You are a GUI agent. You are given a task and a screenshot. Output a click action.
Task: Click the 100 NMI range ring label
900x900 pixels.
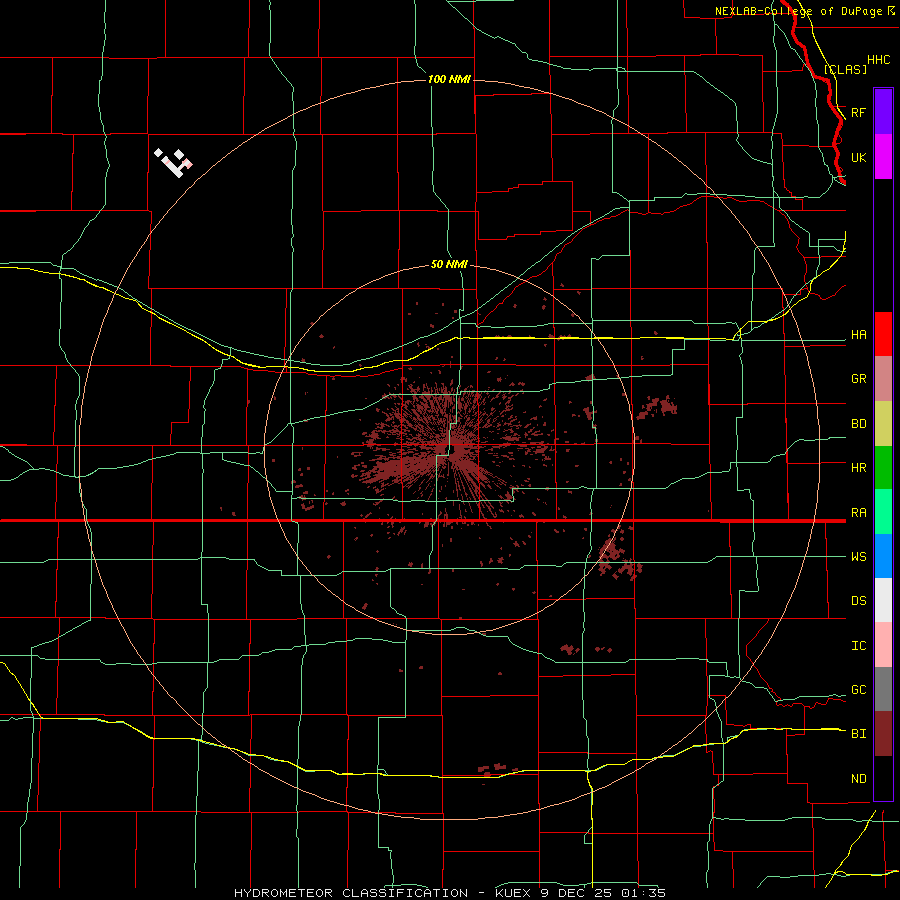tap(449, 79)
